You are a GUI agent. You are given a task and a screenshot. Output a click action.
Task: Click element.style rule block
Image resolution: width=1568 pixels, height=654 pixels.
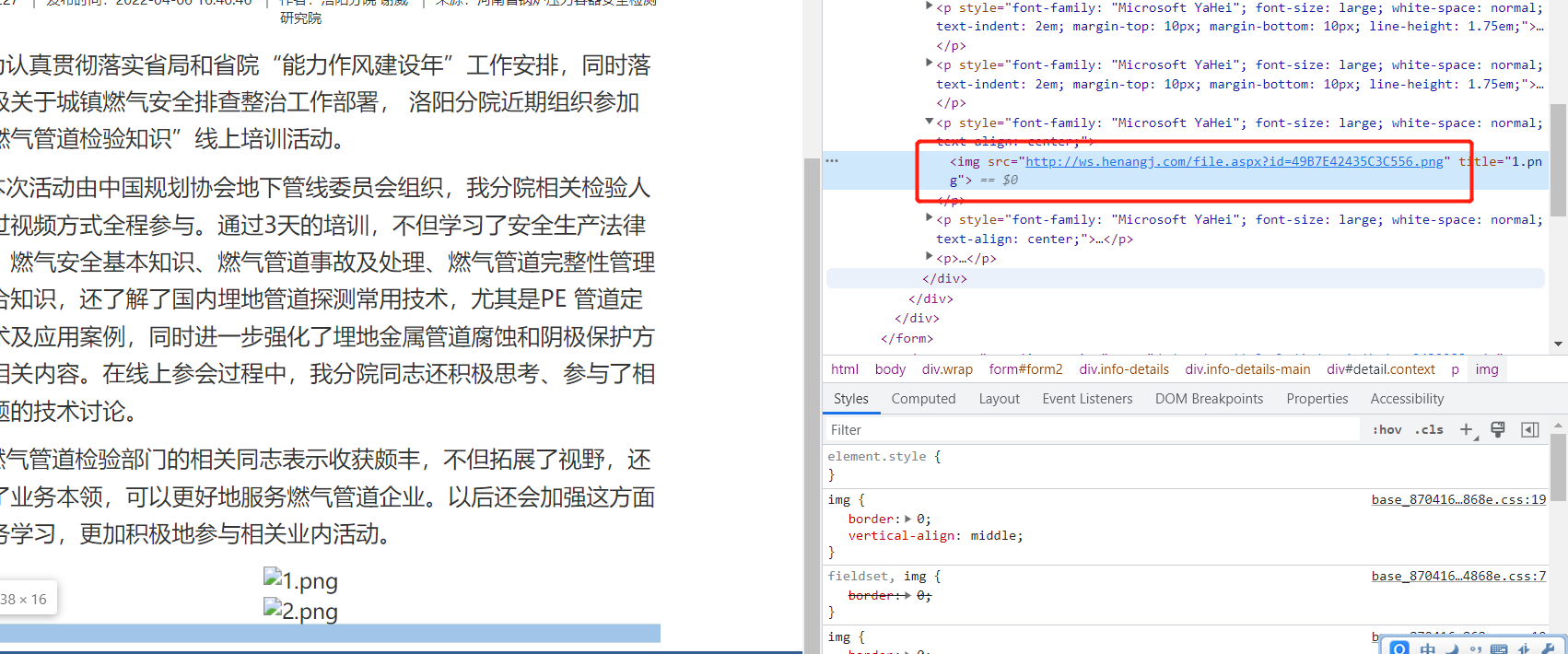coord(1184,465)
